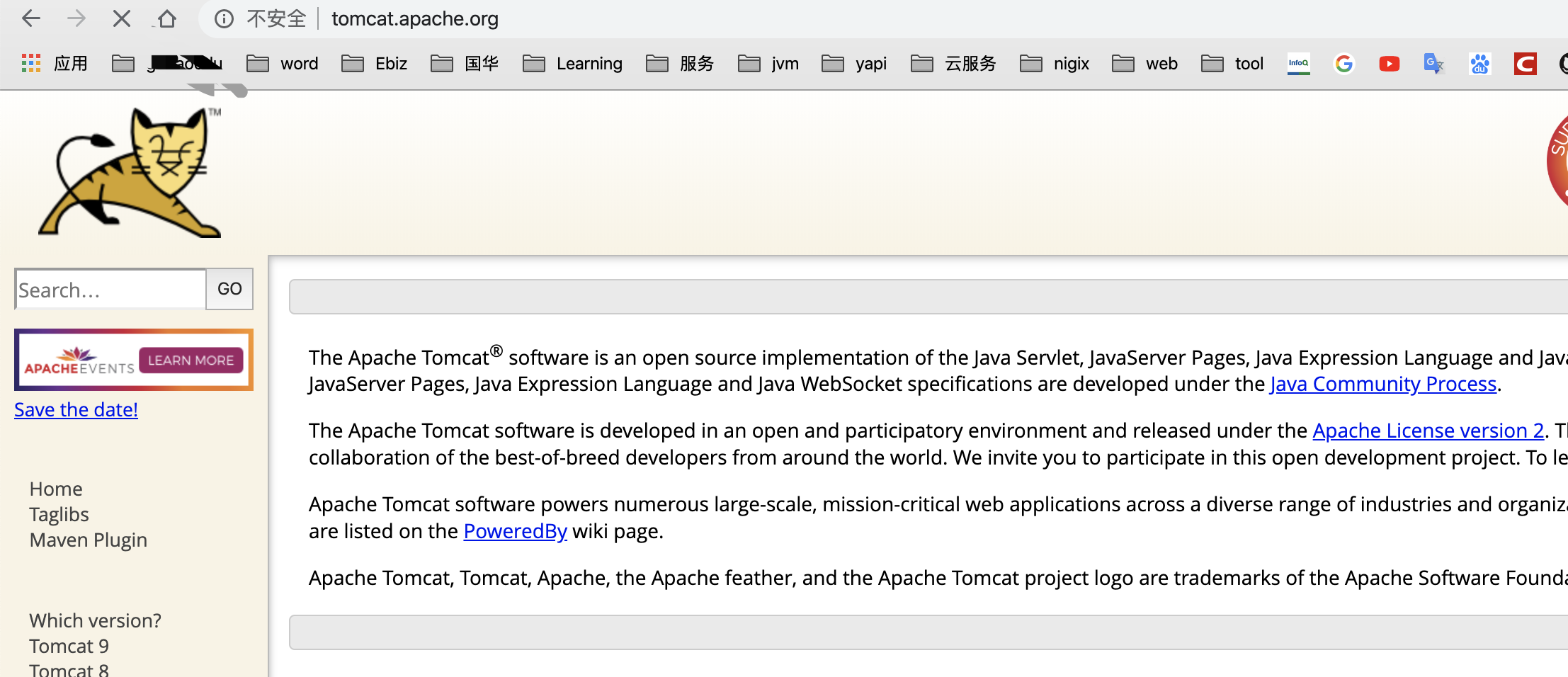The image size is (1568, 677).
Task: Open Taglibs in the sidebar
Action: (x=59, y=515)
